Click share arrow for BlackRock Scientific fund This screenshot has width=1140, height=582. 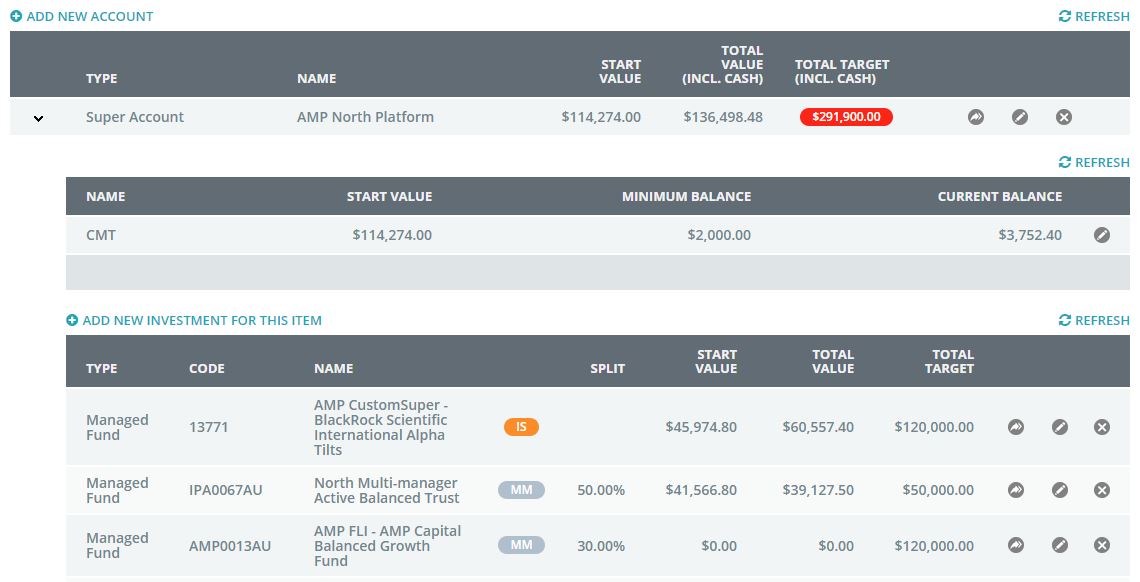click(1016, 427)
